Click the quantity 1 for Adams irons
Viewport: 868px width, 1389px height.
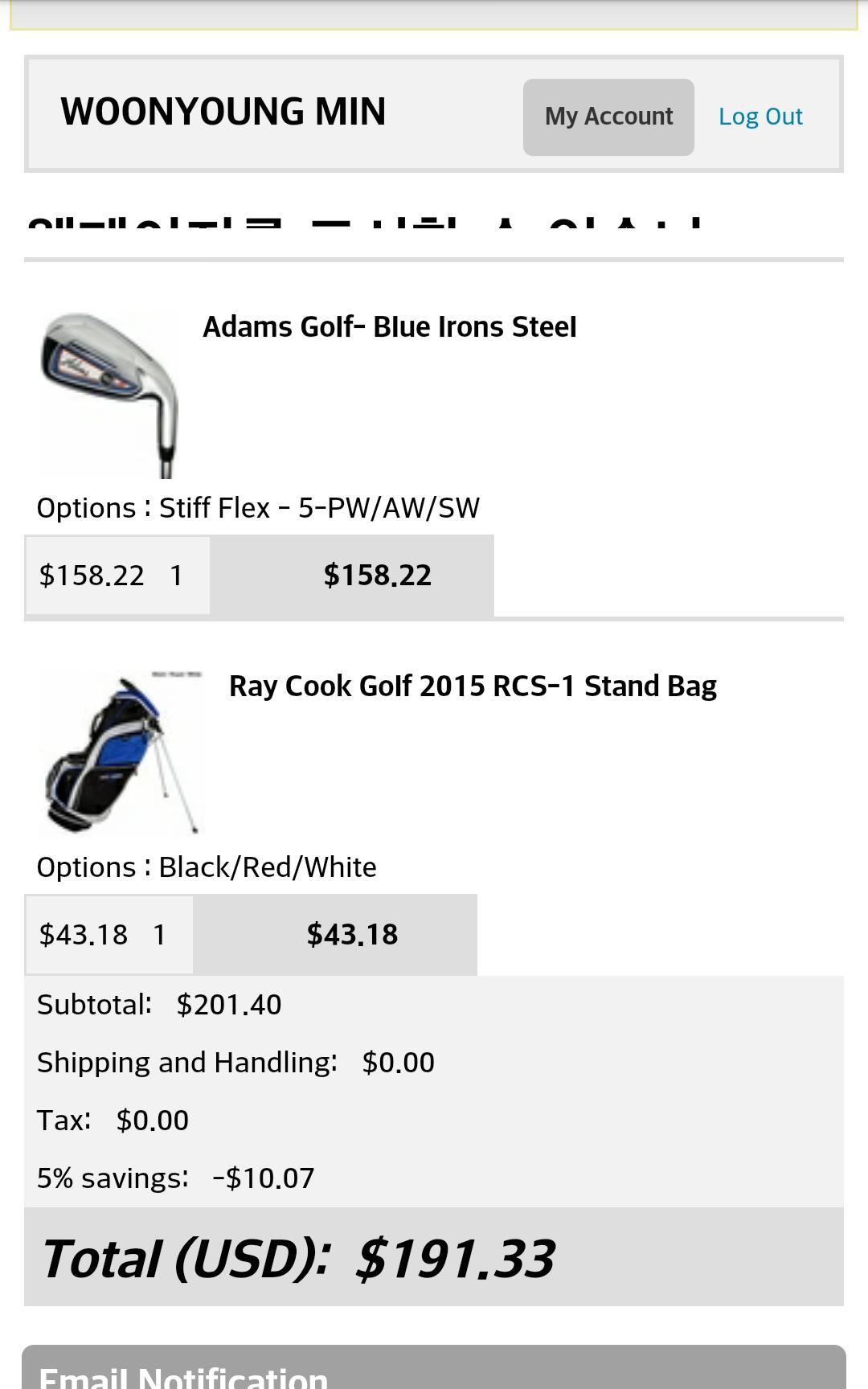[x=177, y=576]
